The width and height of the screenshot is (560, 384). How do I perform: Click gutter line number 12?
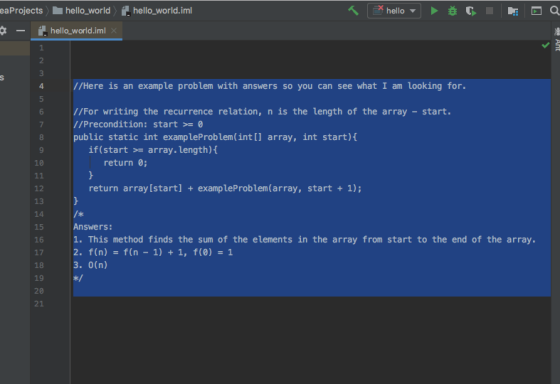39,188
